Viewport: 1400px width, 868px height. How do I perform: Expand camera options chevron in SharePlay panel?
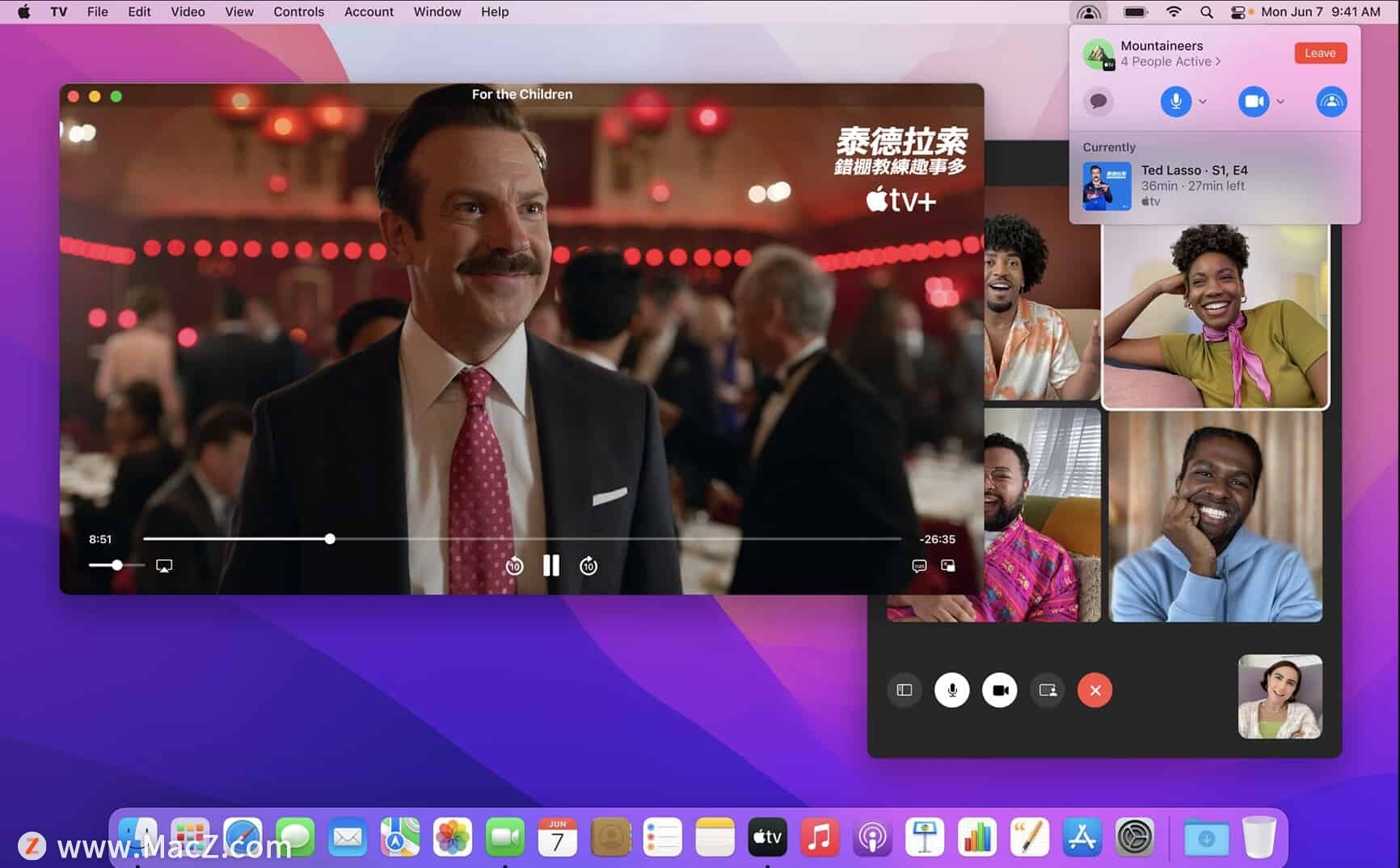(1280, 101)
